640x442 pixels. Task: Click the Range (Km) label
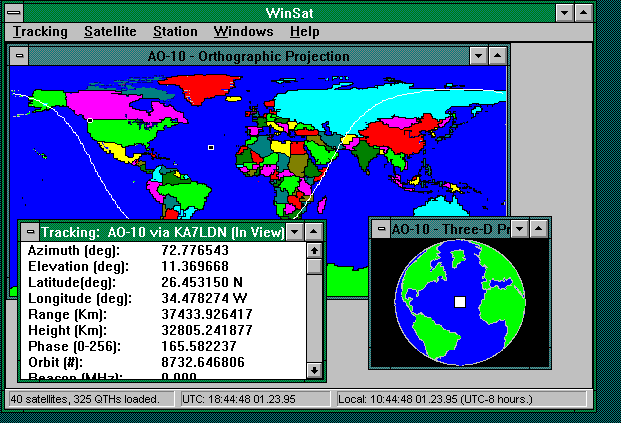coord(67,315)
